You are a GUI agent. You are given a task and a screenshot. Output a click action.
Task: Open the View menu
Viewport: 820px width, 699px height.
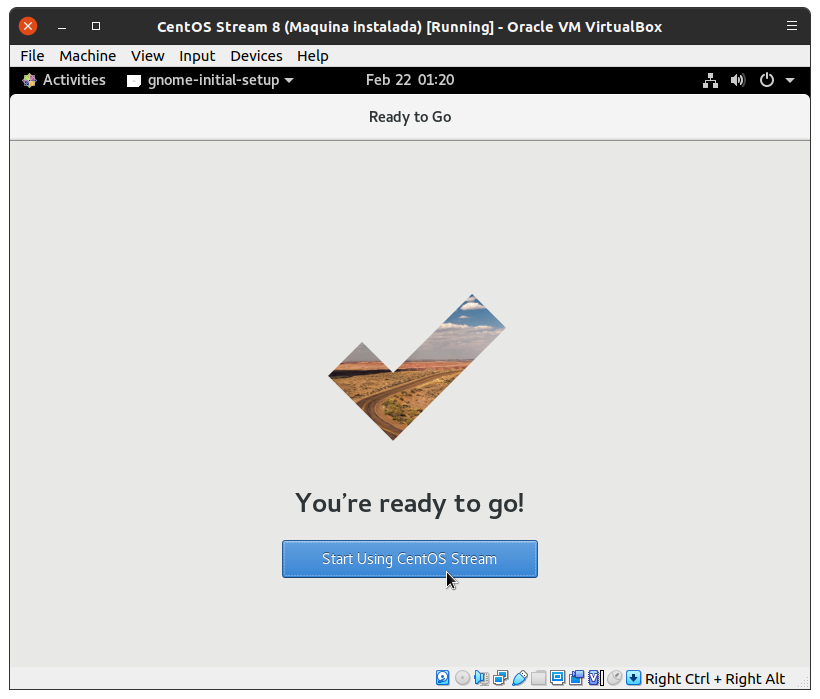(x=147, y=56)
